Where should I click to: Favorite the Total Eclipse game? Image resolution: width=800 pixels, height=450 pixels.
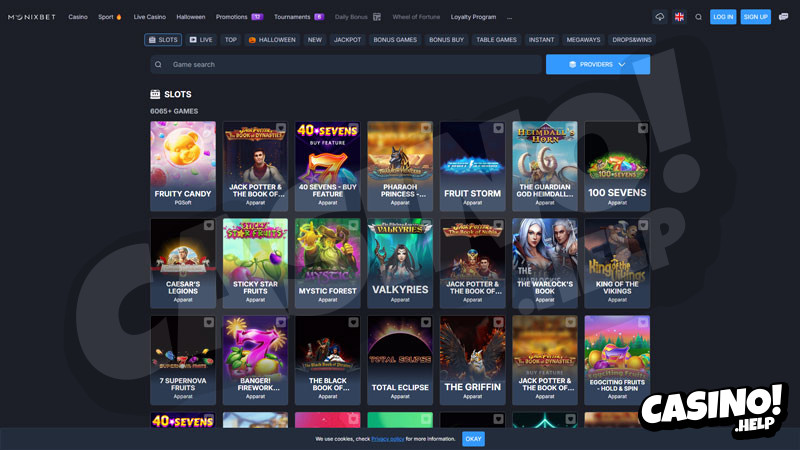[x=426, y=322]
